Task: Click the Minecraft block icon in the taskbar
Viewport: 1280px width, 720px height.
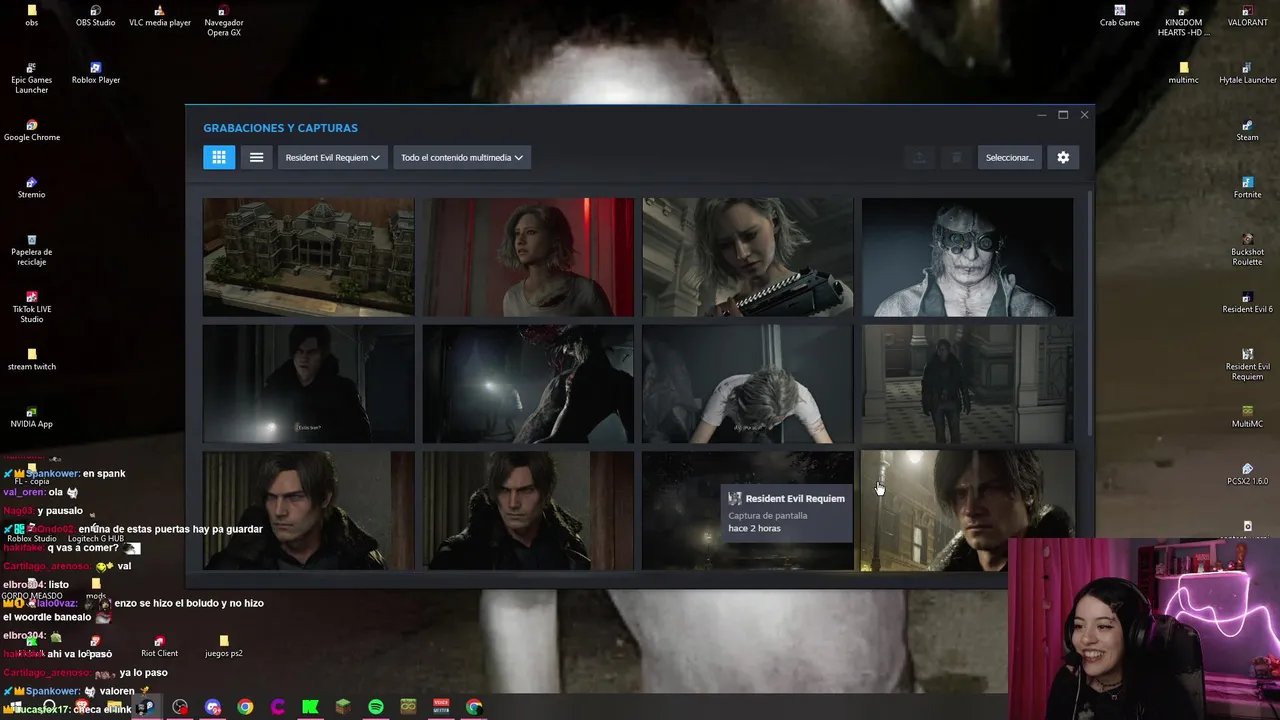Action: (x=343, y=707)
